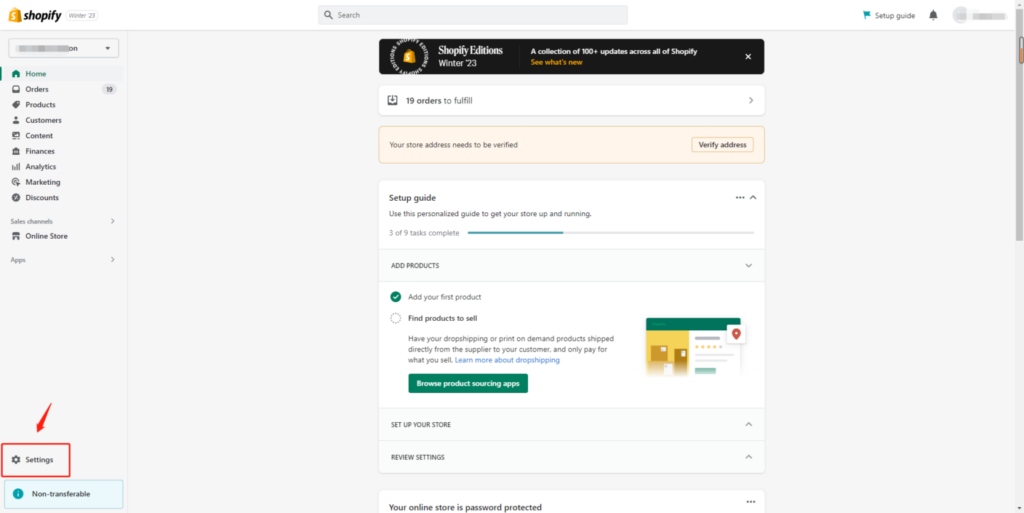
Task: Open Learn more about dropshipping link
Action: coord(507,360)
